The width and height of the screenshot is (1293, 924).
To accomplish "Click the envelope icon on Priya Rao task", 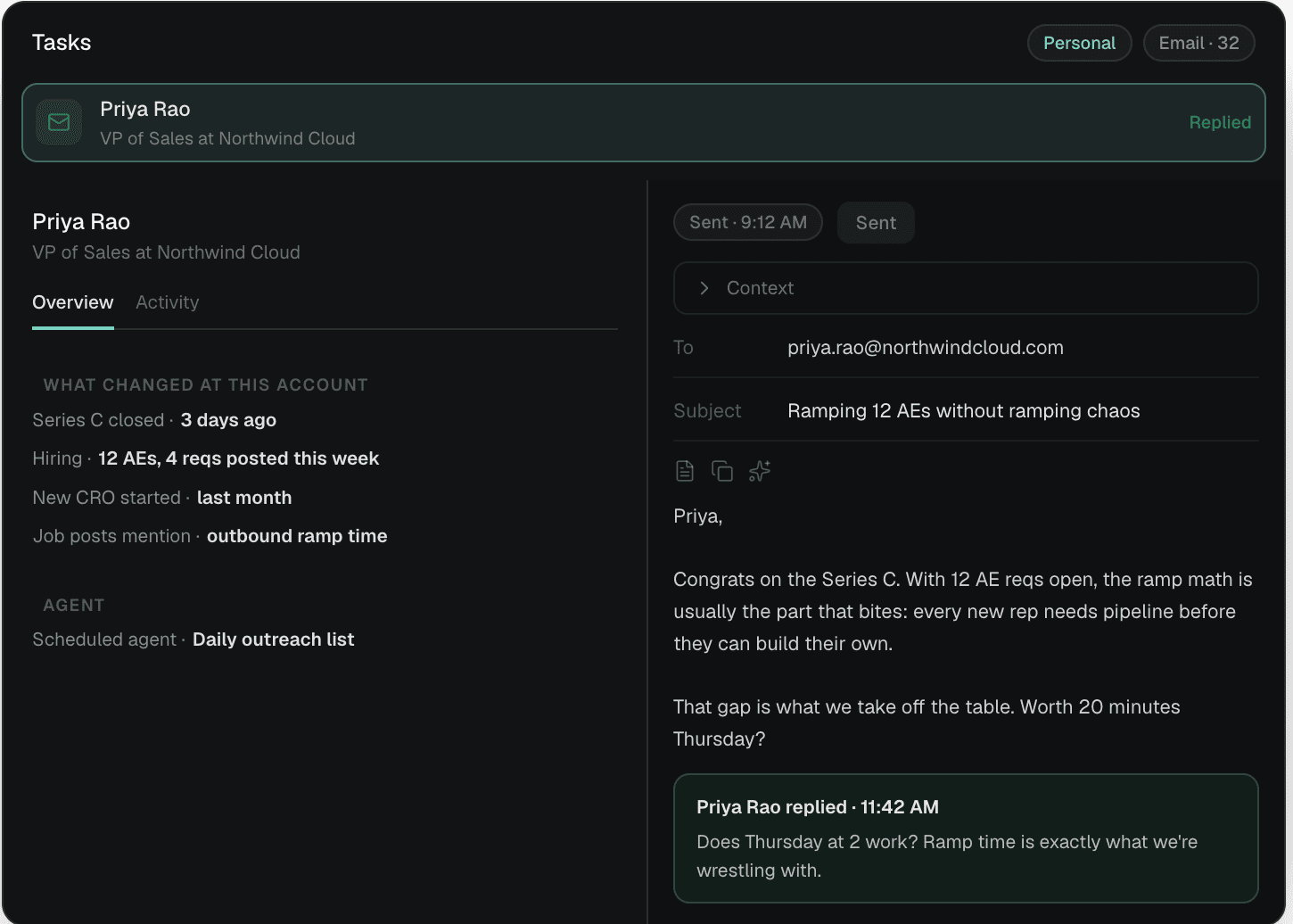I will point(59,122).
